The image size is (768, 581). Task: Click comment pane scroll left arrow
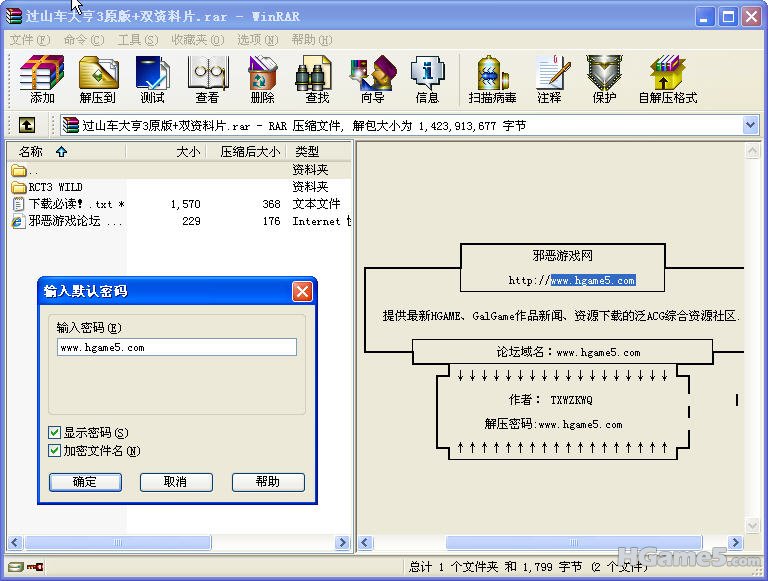(365, 542)
